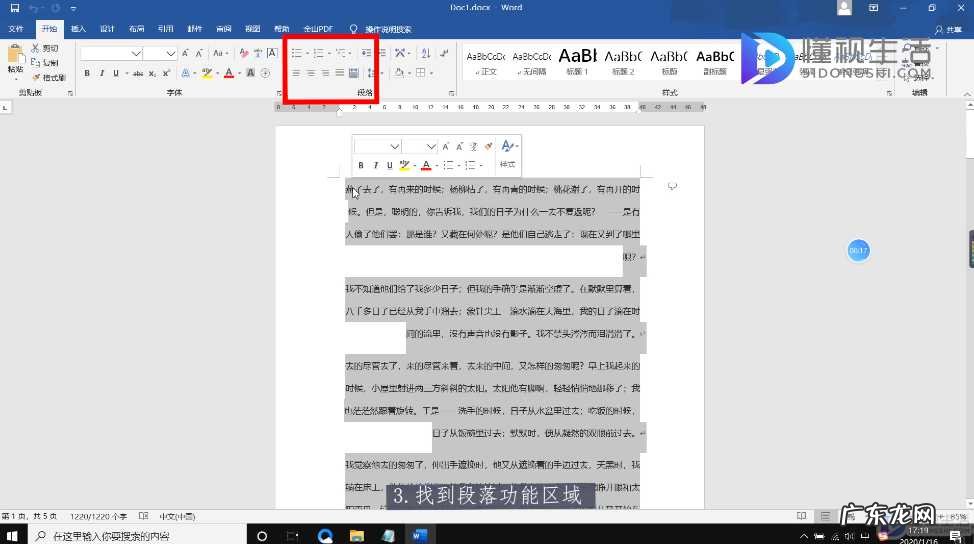Open the Borders dropdown
The image size is (974, 544).
tap(430, 73)
